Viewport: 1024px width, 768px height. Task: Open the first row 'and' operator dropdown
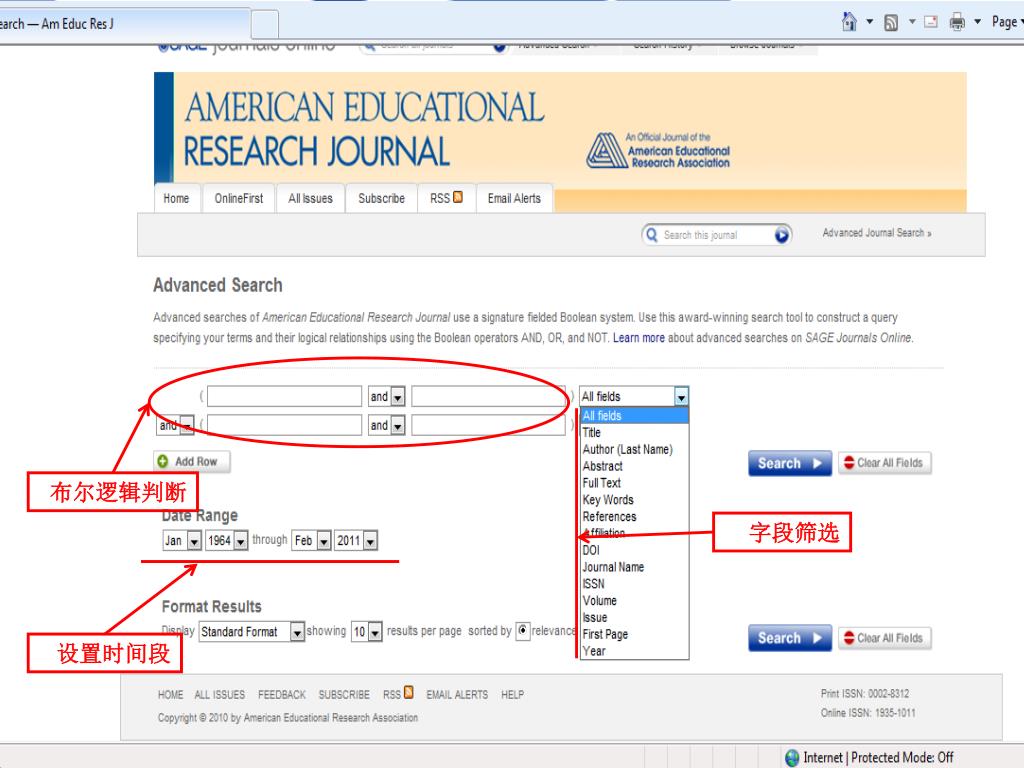pyautogui.click(x=387, y=396)
